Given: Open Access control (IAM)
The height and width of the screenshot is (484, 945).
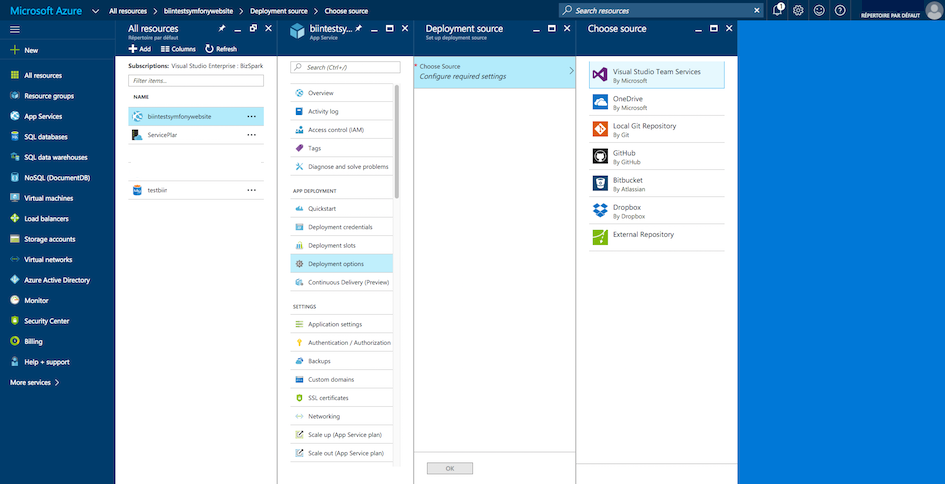Looking at the screenshot, I should [x=342, y=130].
